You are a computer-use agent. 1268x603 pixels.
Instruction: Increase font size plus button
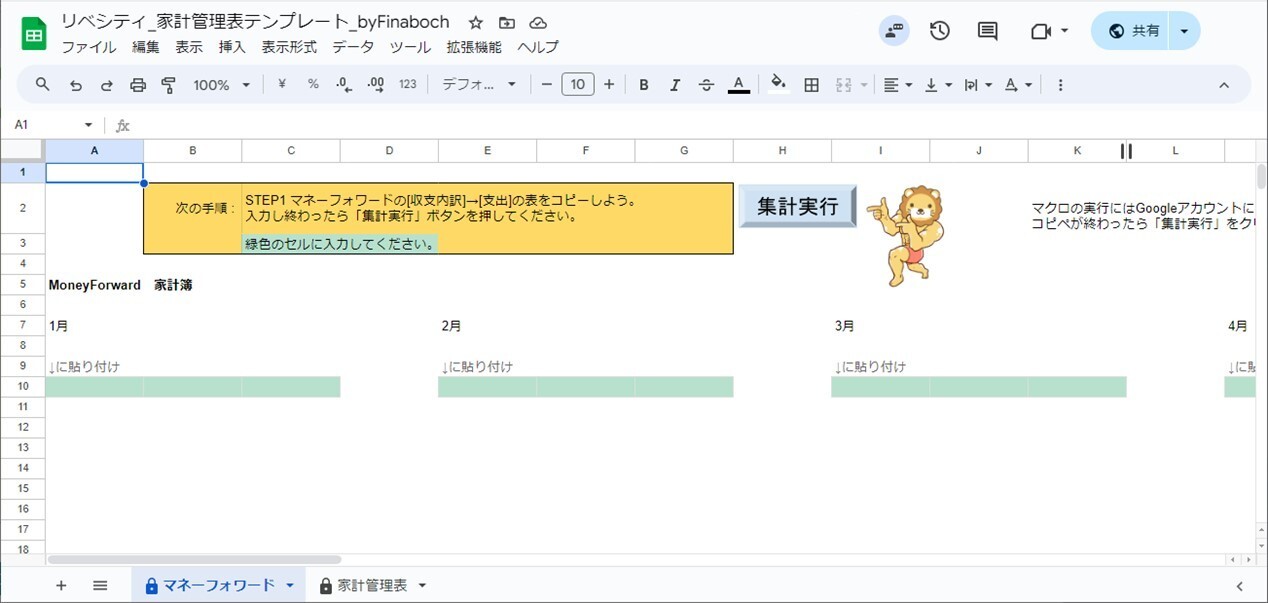click(609, 85)
